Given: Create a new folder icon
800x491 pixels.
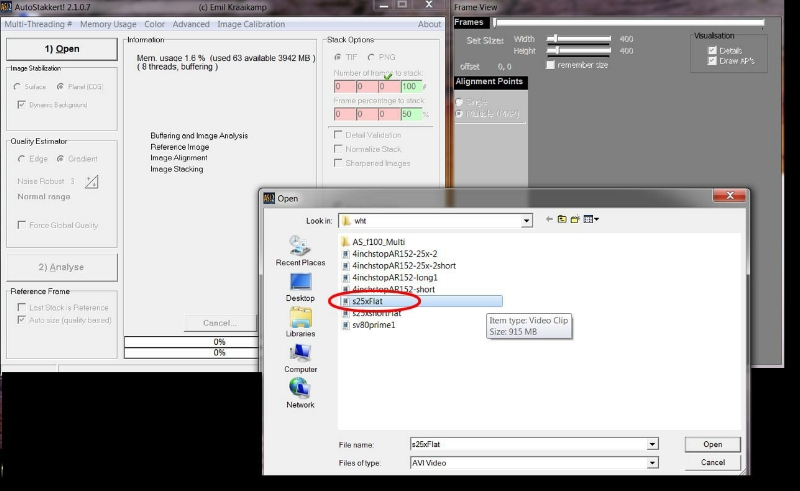Looking at the screenshot, I should click(x=576, y=219).
